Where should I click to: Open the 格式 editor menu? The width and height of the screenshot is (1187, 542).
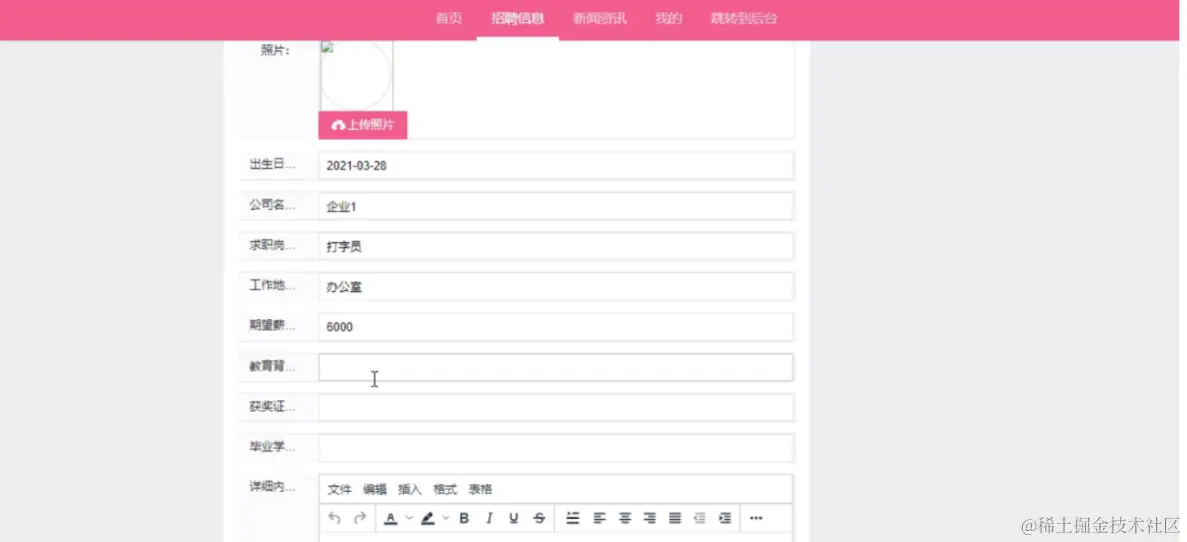445,490
